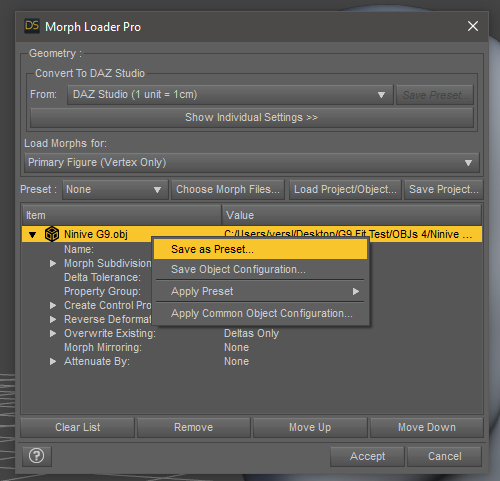The width and height of the screenshot is (500, 481).
Task: Click the Move Up button
Action: coord(310,427)
